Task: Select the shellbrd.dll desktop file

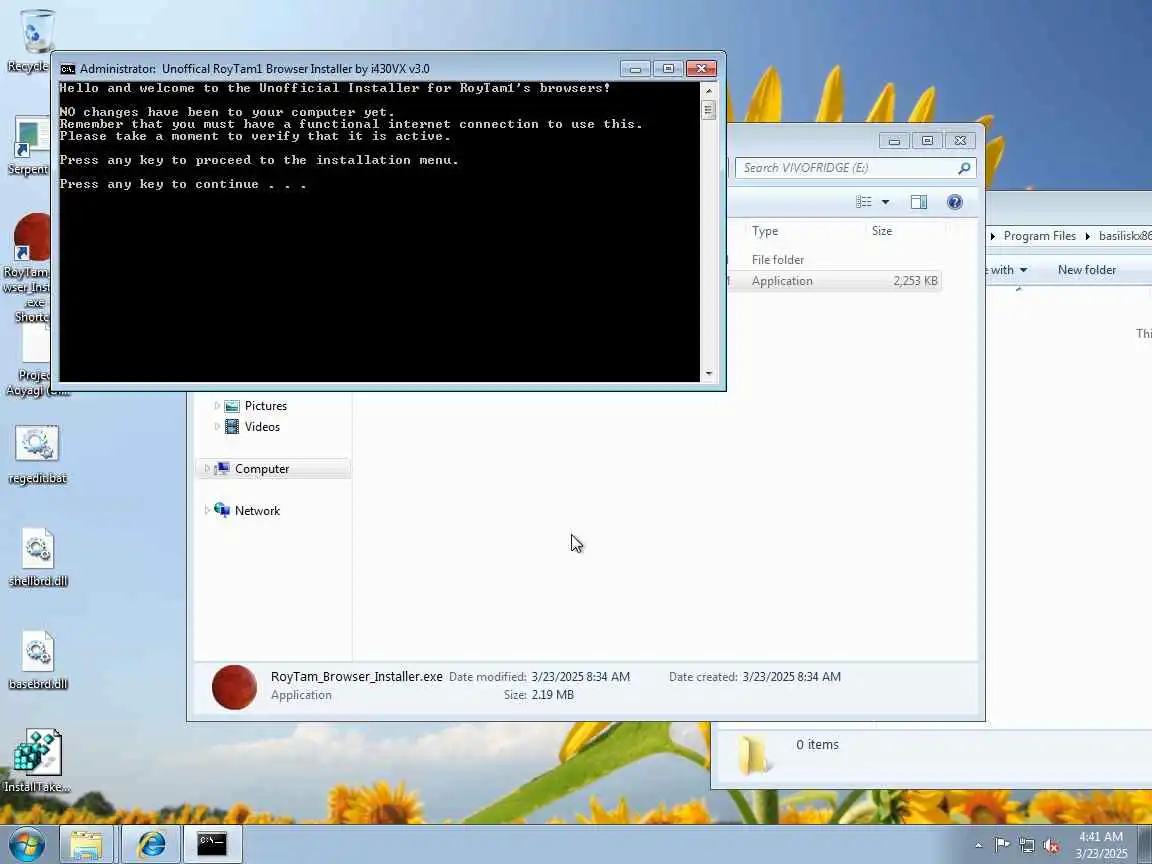Action: coord(37,557)
